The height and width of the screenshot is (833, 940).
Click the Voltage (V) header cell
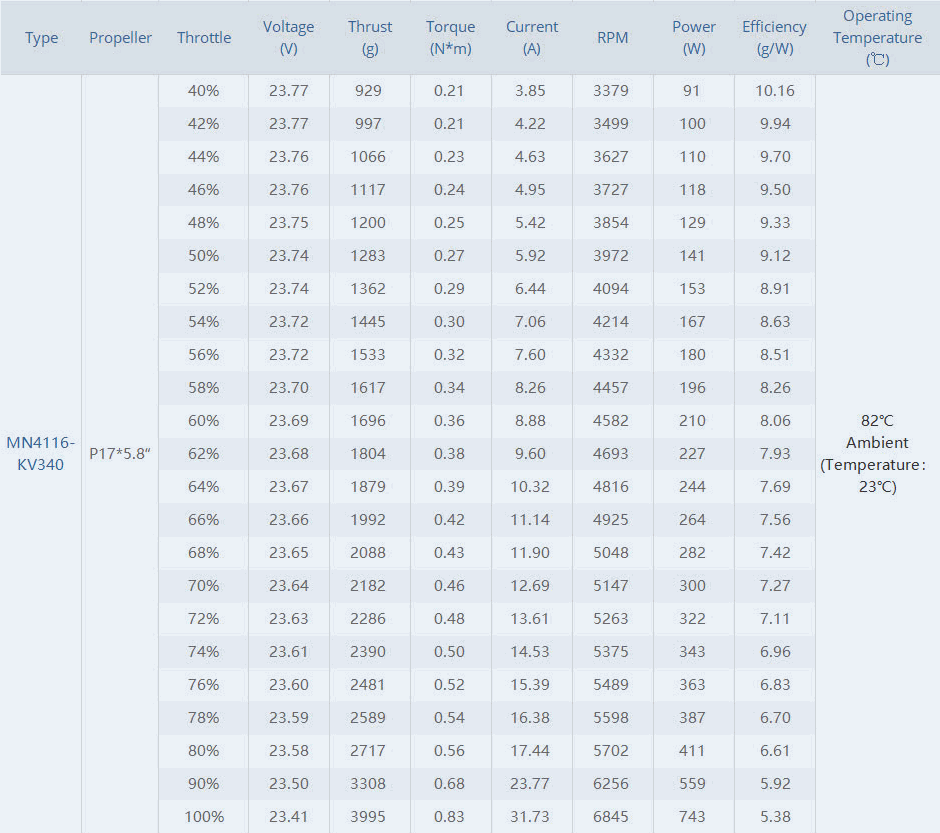[289, 38]
